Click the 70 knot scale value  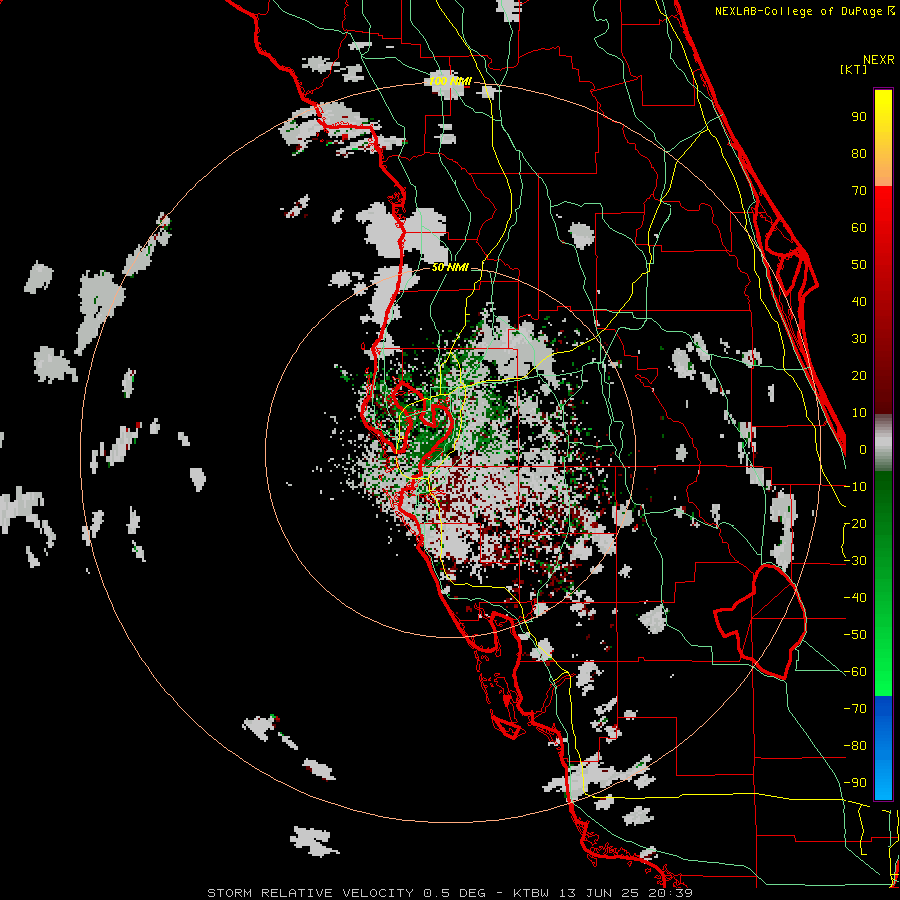[x=859, y=191]
